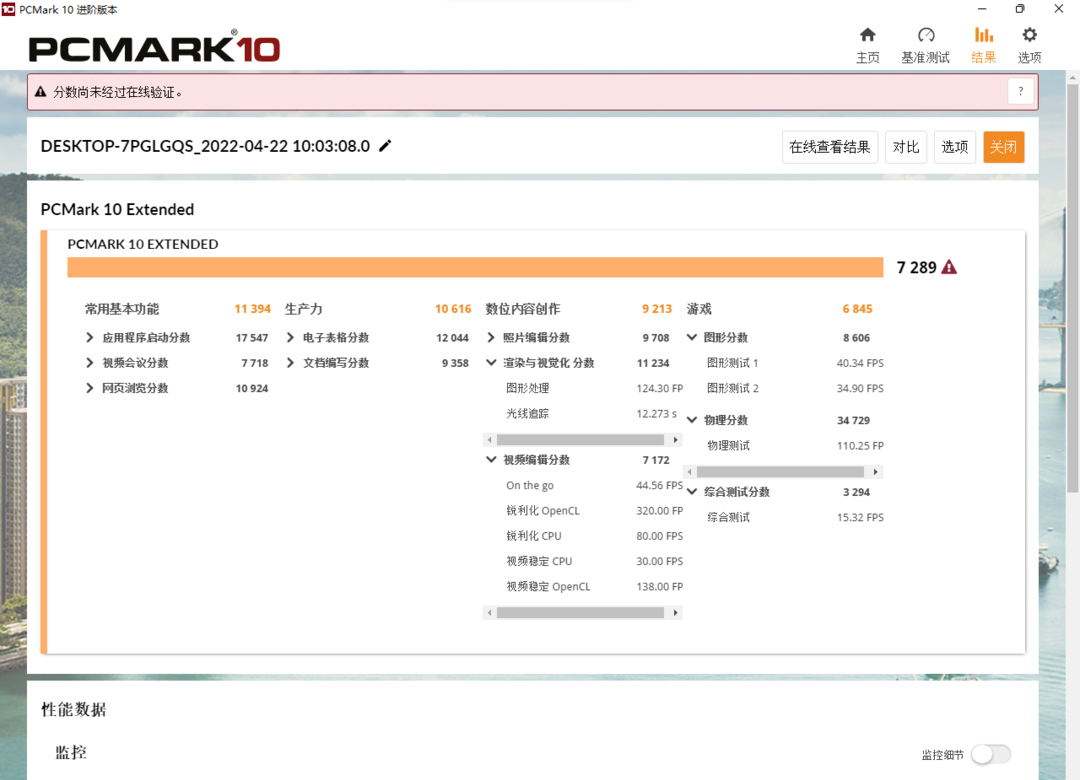Click the red warning triangle beside 7 289
The image size is (1080, 780).
click(x=949, y=267)
